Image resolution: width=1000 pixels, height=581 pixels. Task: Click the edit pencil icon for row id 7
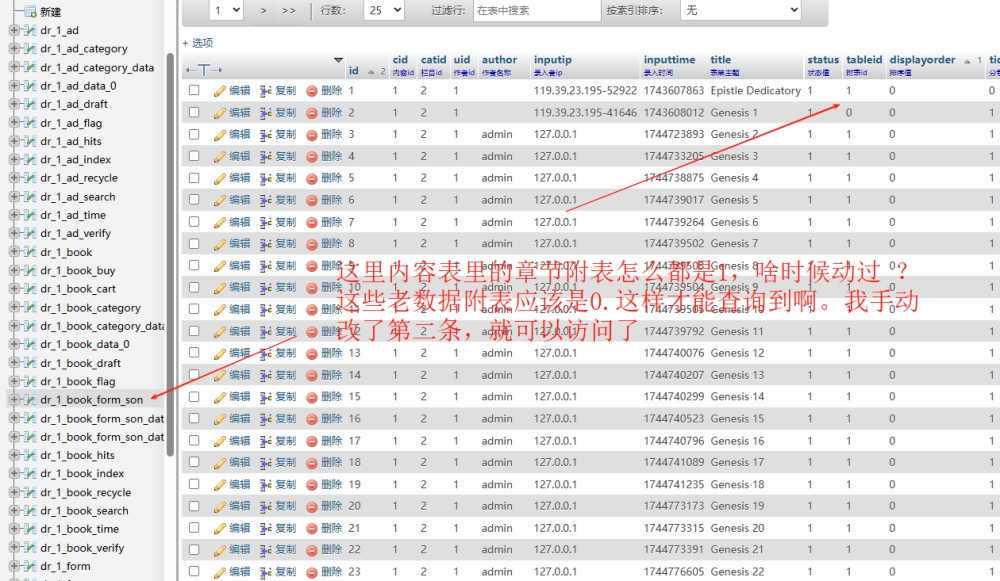(x=220, y=223)
